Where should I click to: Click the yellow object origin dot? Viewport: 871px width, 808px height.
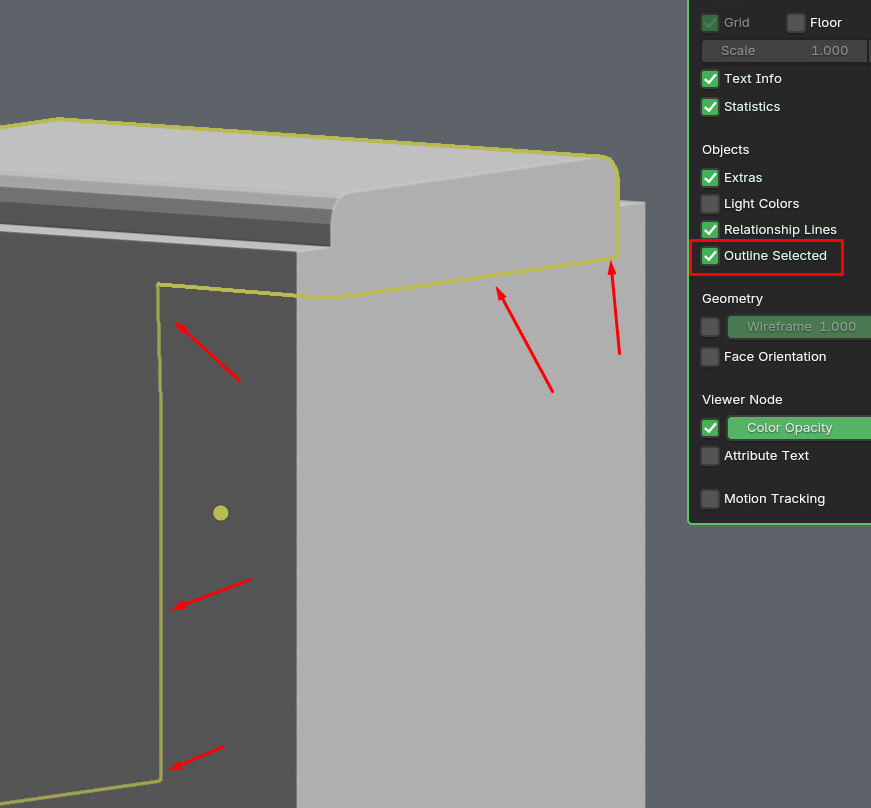click(x=221, y=513)
